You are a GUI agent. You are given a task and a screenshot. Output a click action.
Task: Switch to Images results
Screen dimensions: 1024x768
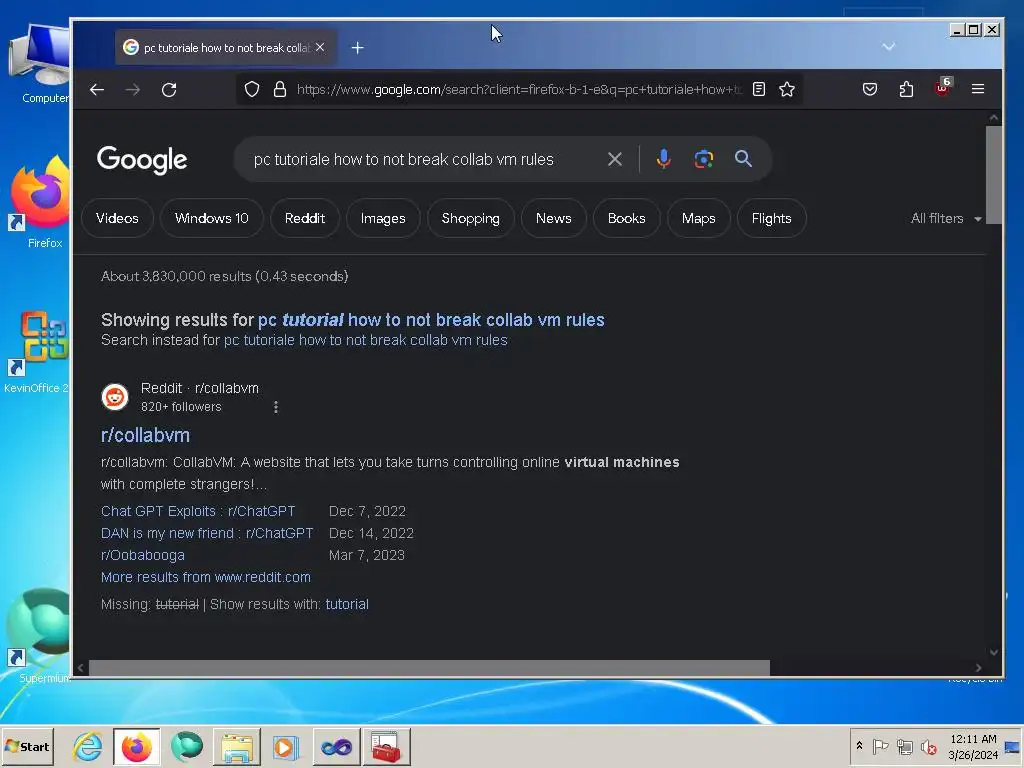(x=383, y=218)
